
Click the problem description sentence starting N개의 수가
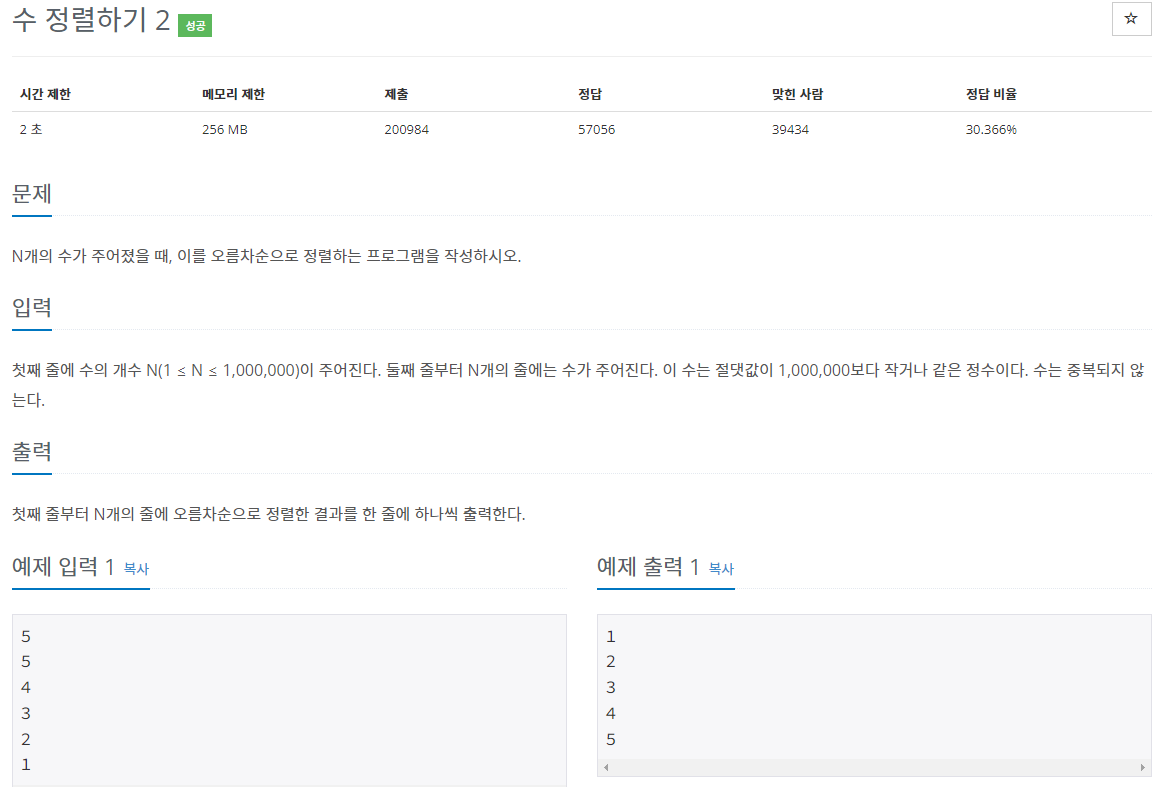[x=267, y=256]
